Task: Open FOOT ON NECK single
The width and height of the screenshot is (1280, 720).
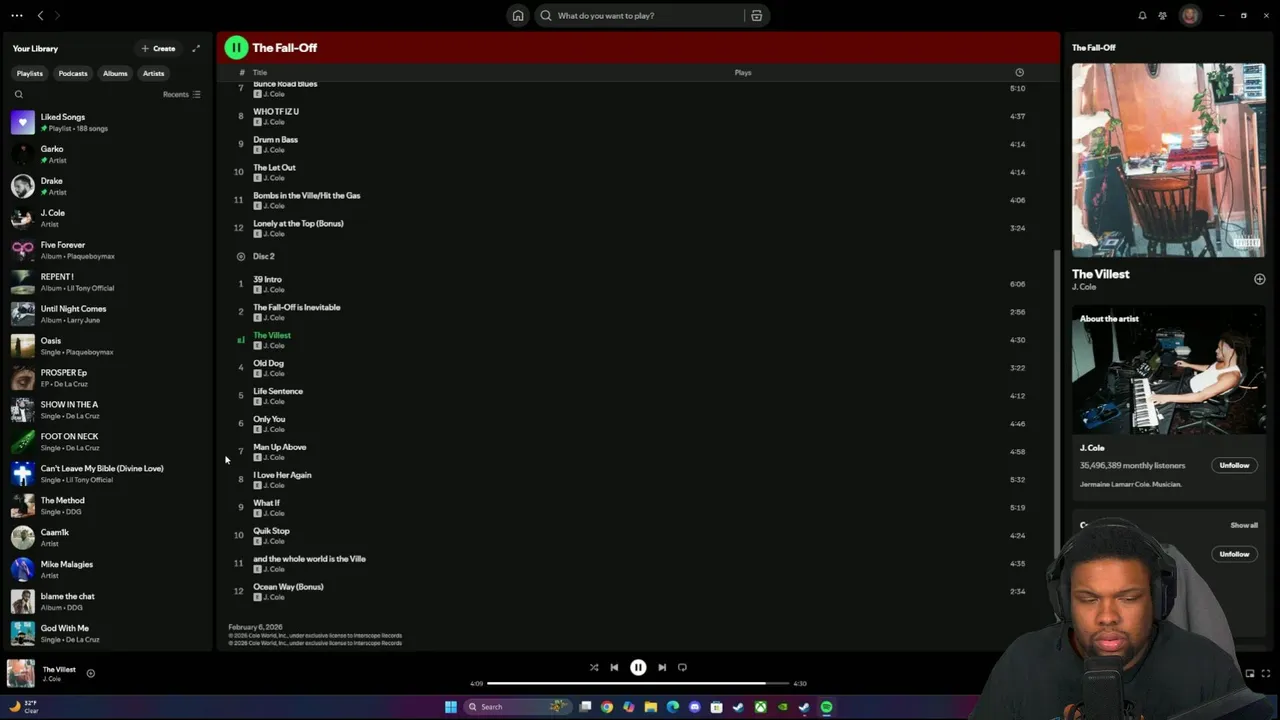Action: (x=107, y=442)
